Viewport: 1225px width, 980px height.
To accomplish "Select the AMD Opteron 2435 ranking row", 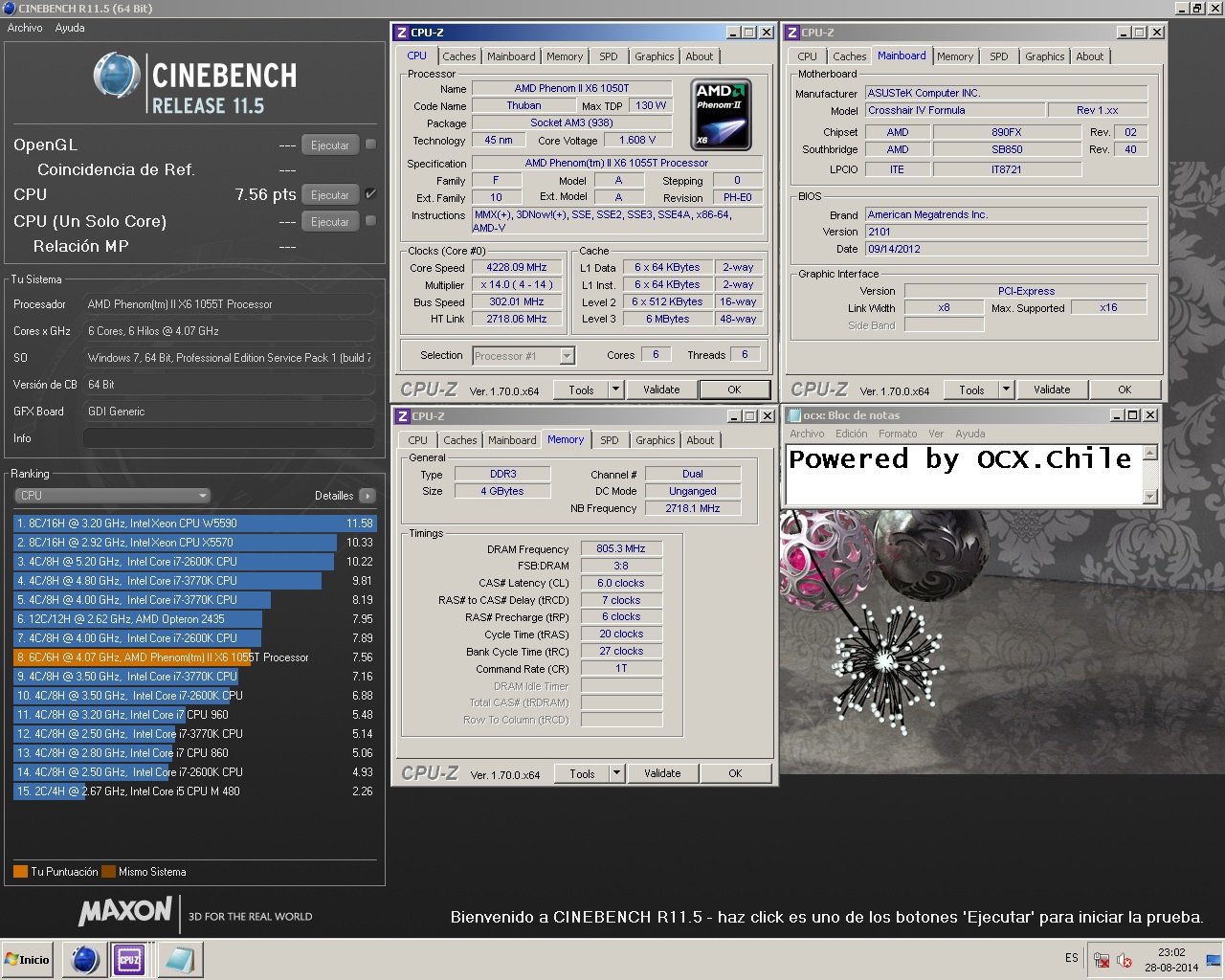I will click(195, 619).
